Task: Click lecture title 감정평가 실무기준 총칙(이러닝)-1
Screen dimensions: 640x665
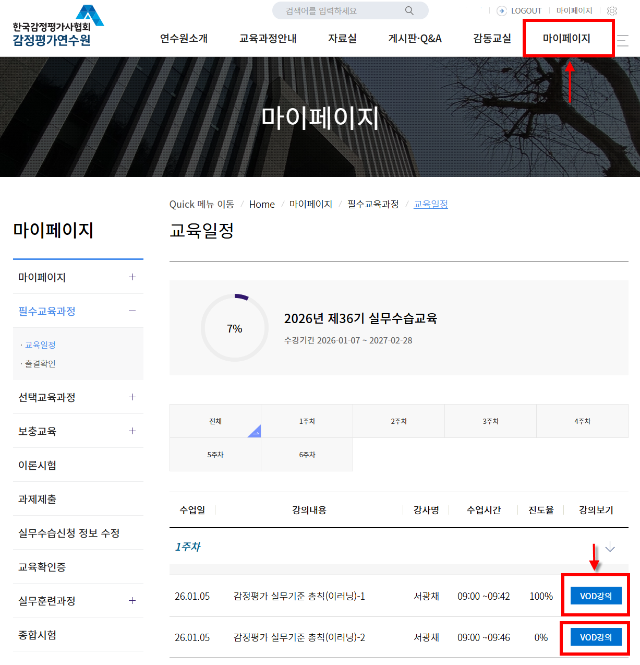Action: (x=299, y=596)
